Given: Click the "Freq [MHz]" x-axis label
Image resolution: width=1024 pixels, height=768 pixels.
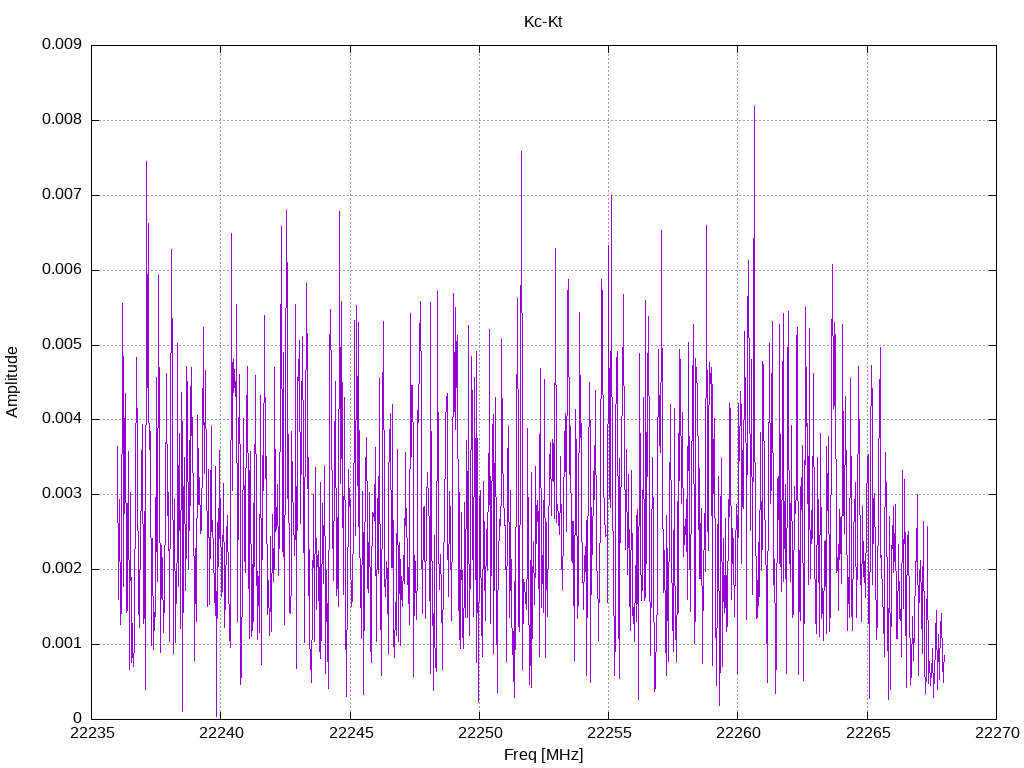Looking at the screenshot, I should (x=543, y=755).
